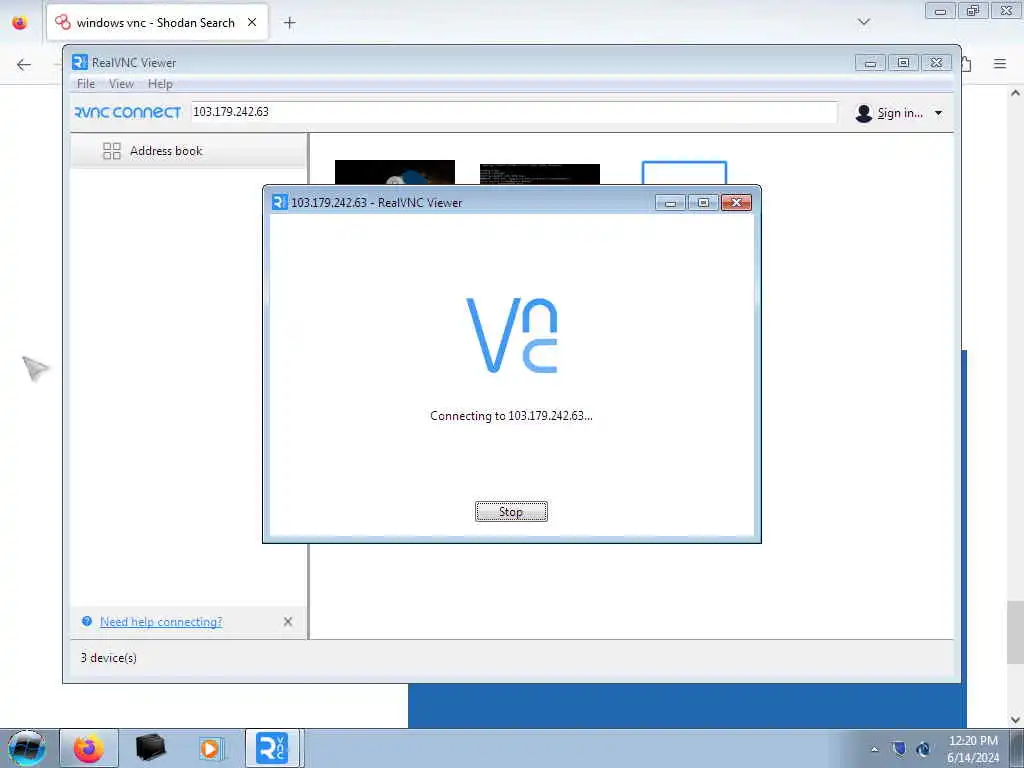Click the VNC Connect logo
This screenshot has height=768, width=1024.
coord(128,112)
